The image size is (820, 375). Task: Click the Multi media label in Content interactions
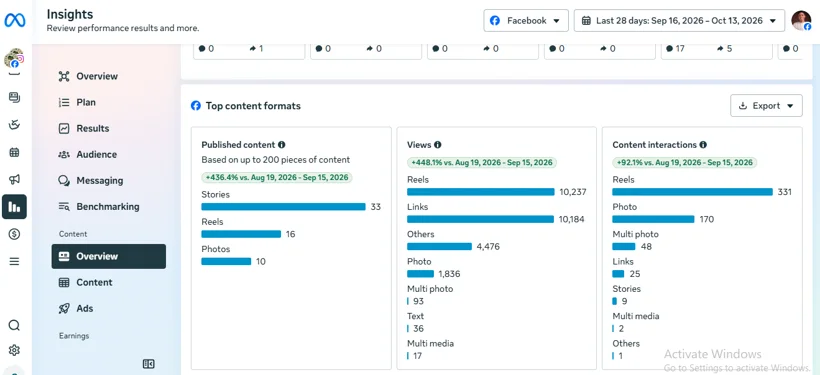635,316
